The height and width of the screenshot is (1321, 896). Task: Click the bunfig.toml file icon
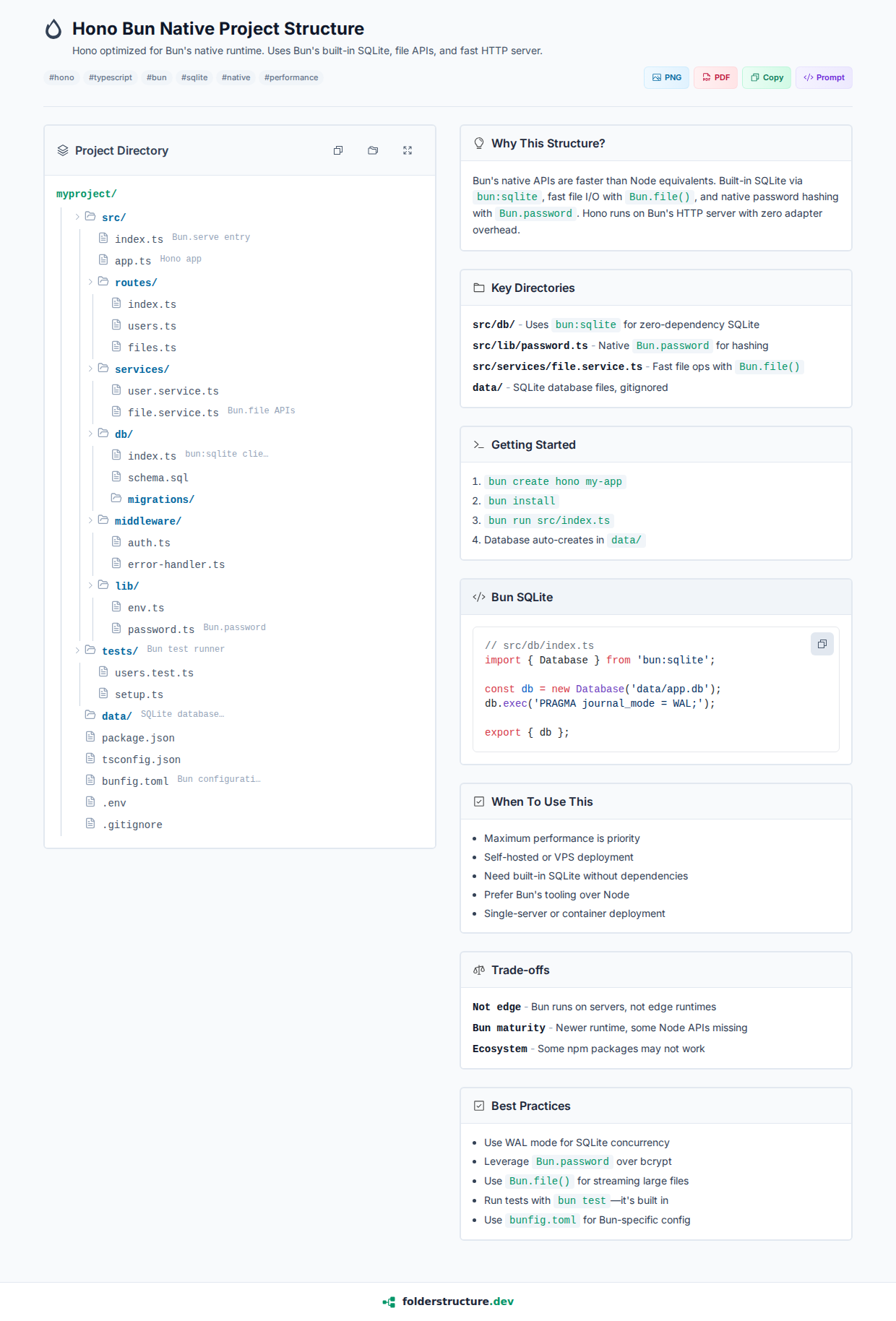(x=90, y=780)
